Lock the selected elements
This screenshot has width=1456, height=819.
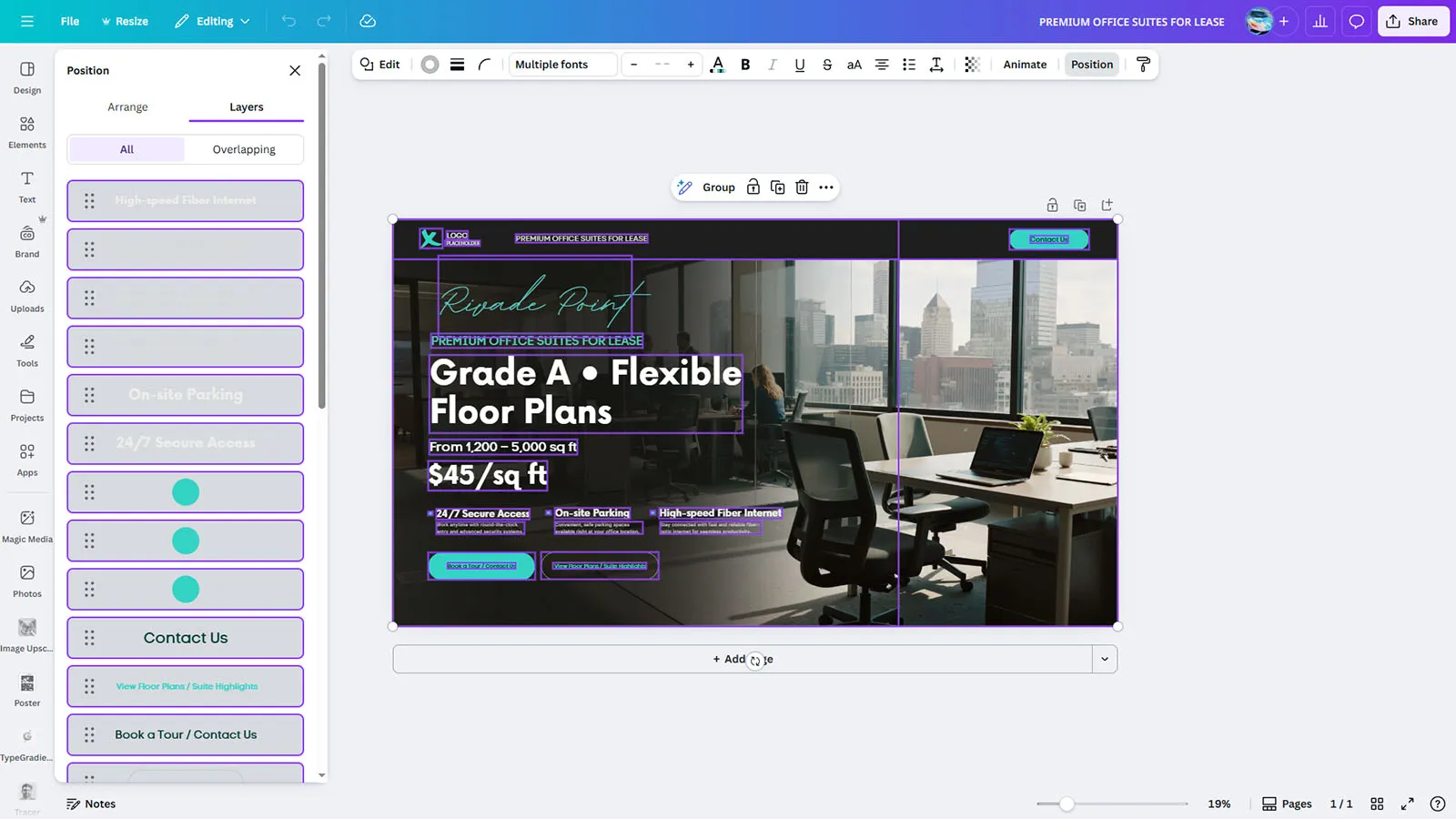(753, 187)
